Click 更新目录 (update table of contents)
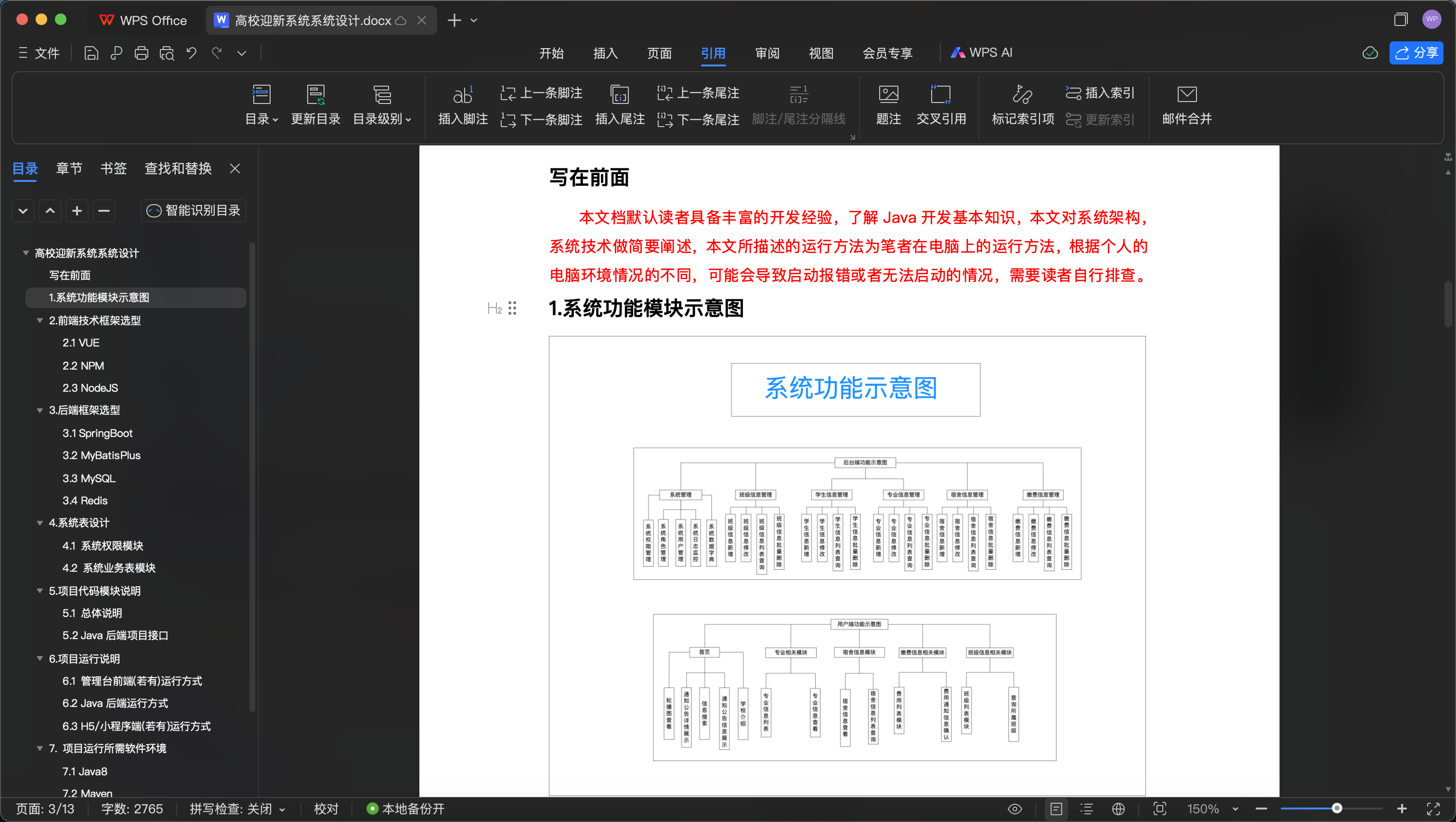The height and width of the screenshot is (822, 1456). click(x=315, y=105)
